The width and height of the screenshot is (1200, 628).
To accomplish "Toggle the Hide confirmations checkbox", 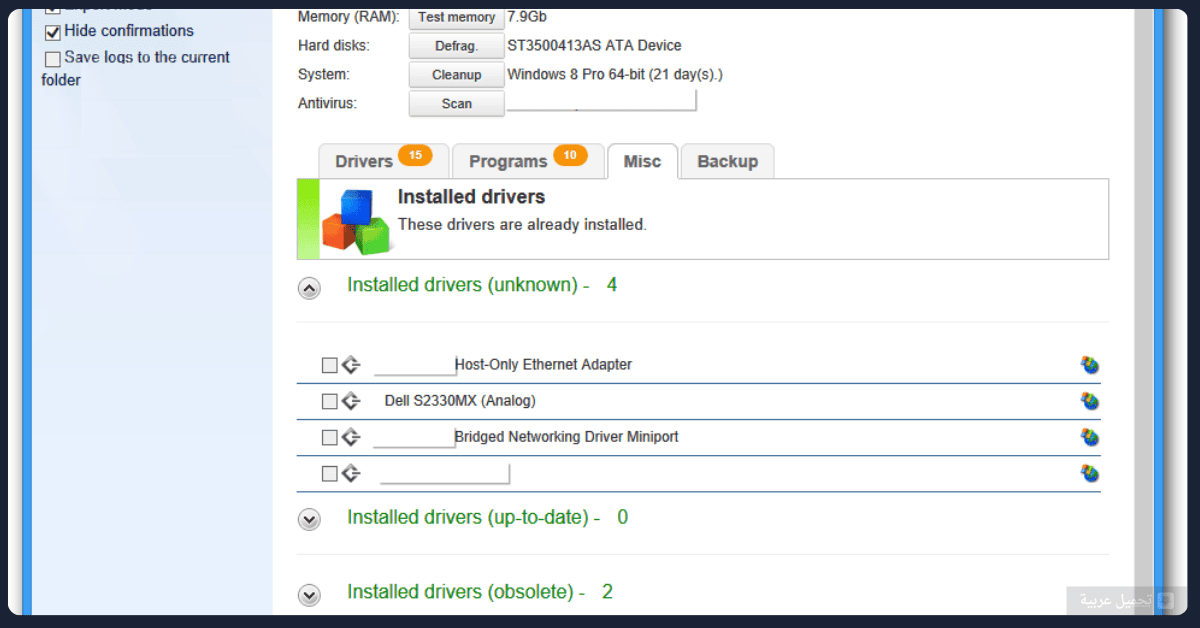I will tap(53, 32).
